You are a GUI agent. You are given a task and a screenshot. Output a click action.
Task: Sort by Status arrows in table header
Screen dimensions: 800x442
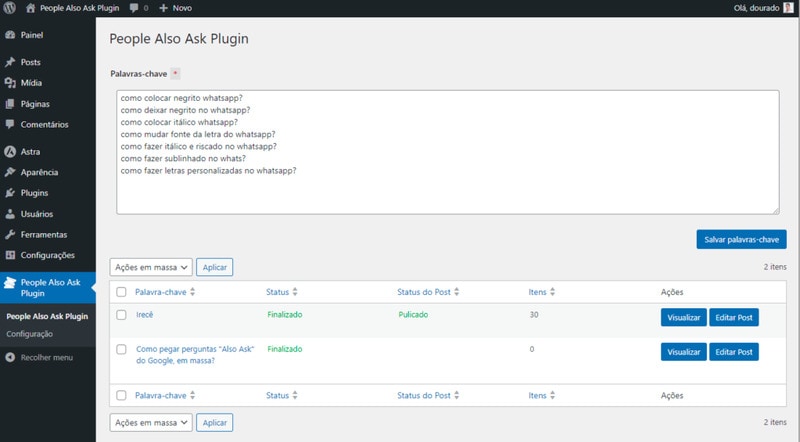click(x=295, y=292)
